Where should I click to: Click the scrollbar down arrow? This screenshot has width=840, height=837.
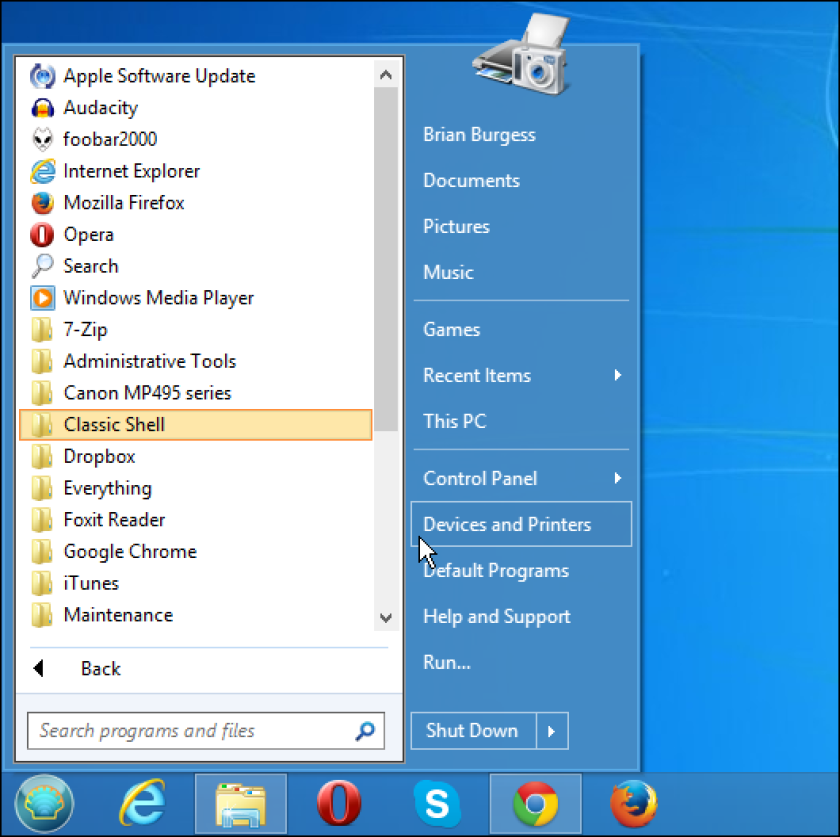386,617
